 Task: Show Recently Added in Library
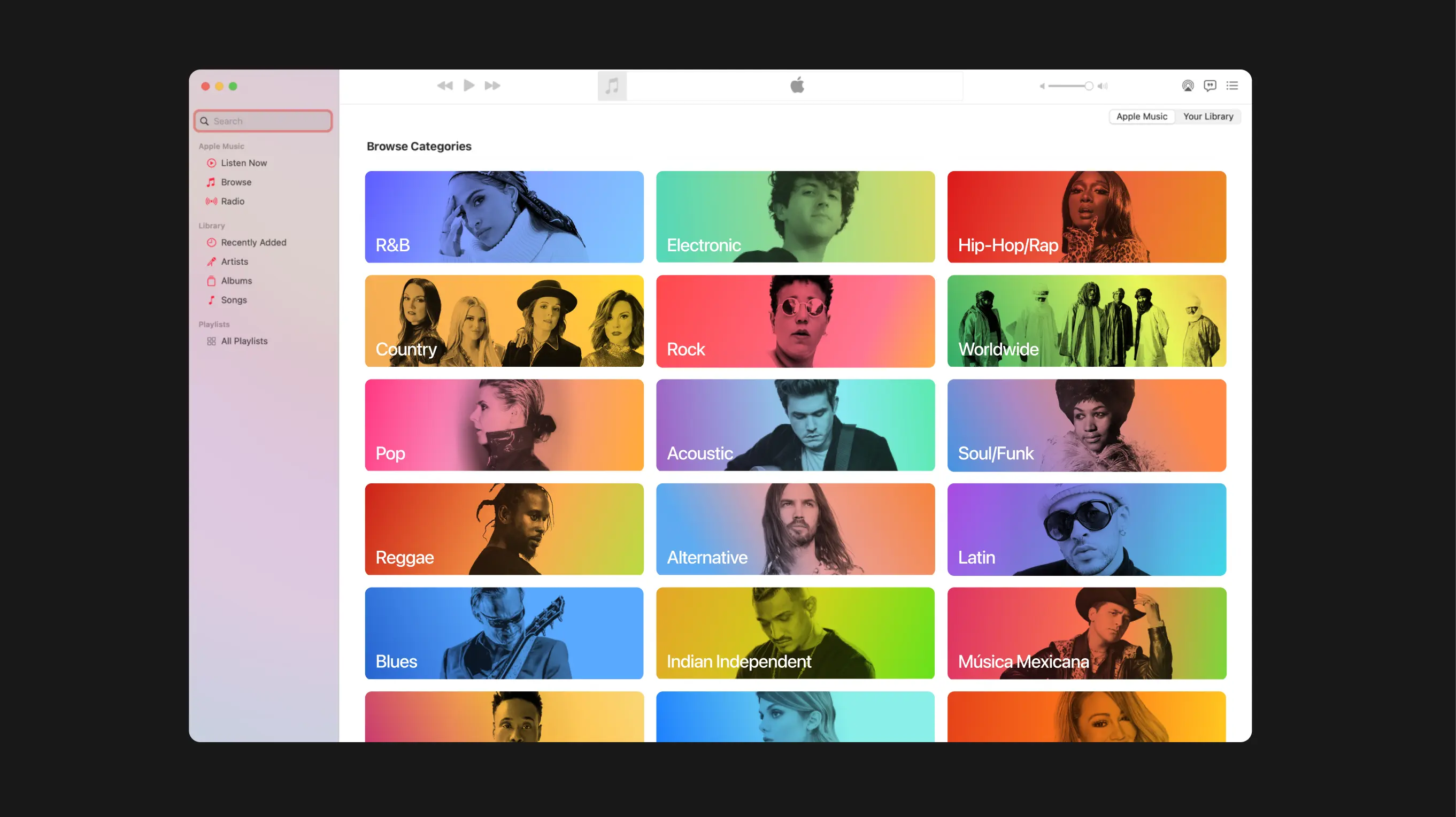[253, 242]
